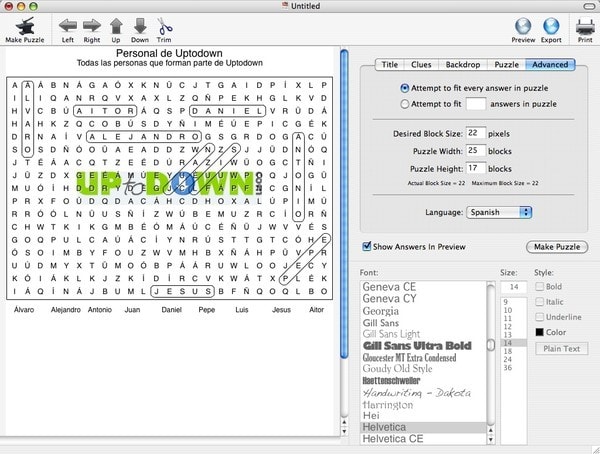The image size is (600, 454).
Task: Click the Right arrow toolbar icon
Action: click(x=92, y=25)
